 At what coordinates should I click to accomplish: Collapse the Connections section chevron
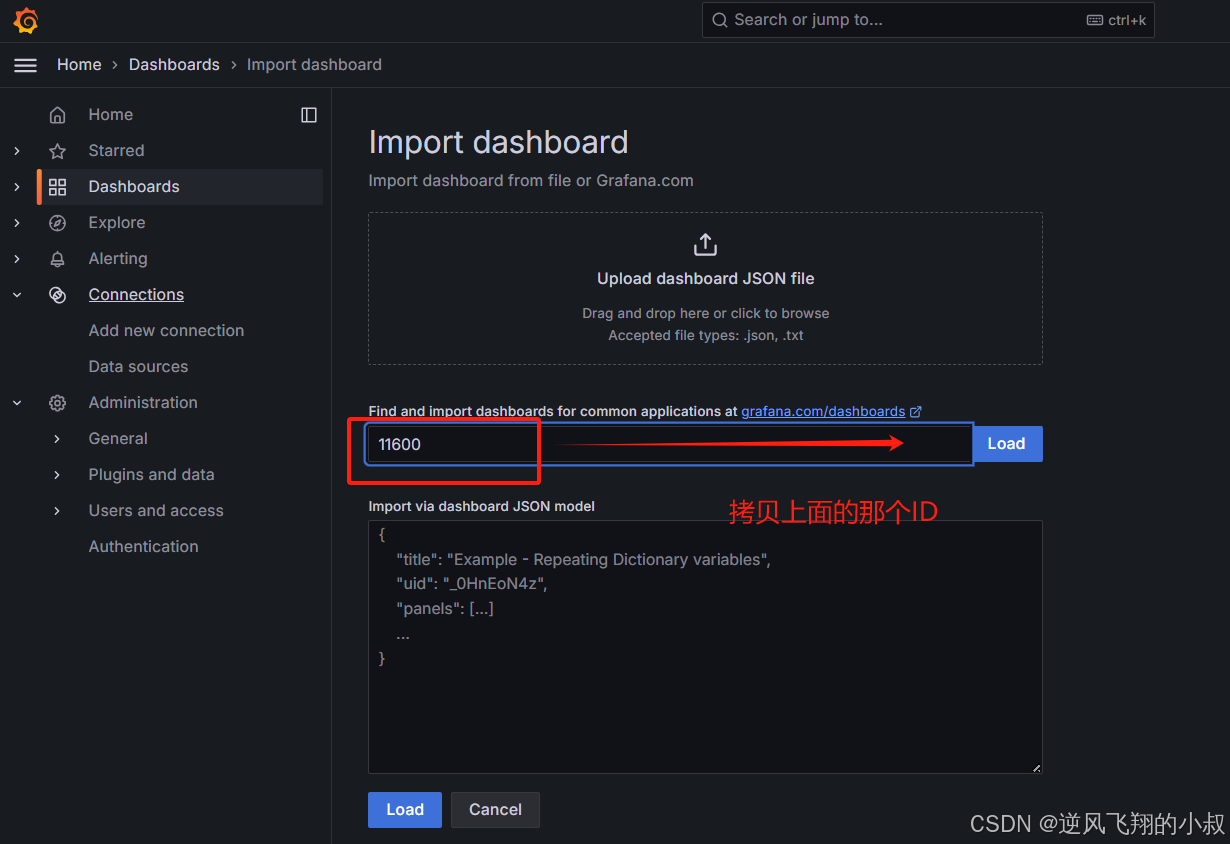point(17,295)
